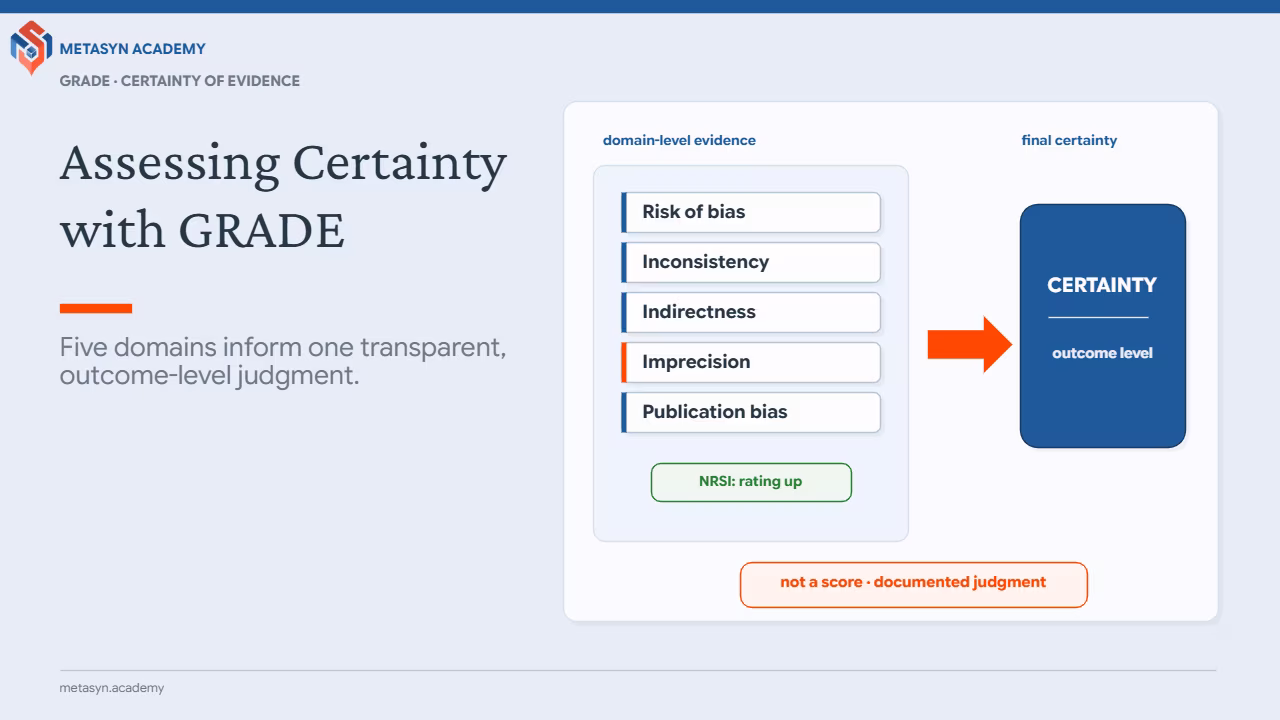Click the 'domain-level evidence' label
Screen dimensions: 1280x720
point(679,141)
